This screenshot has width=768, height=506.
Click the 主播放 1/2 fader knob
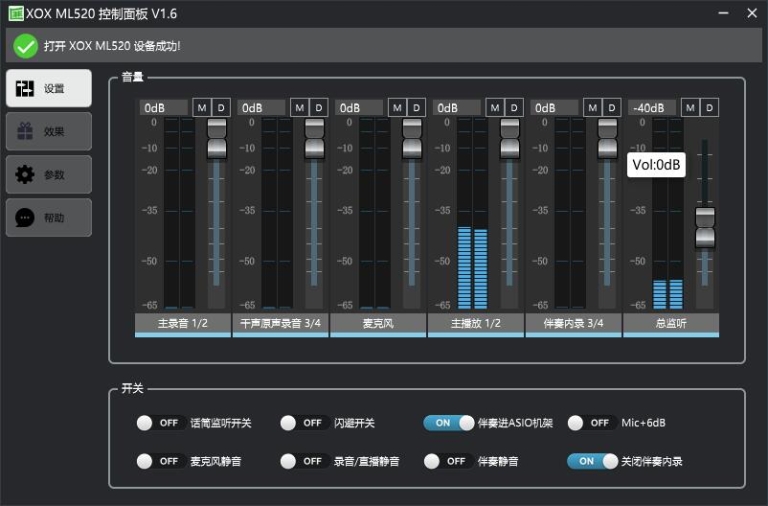click(510, 138)
